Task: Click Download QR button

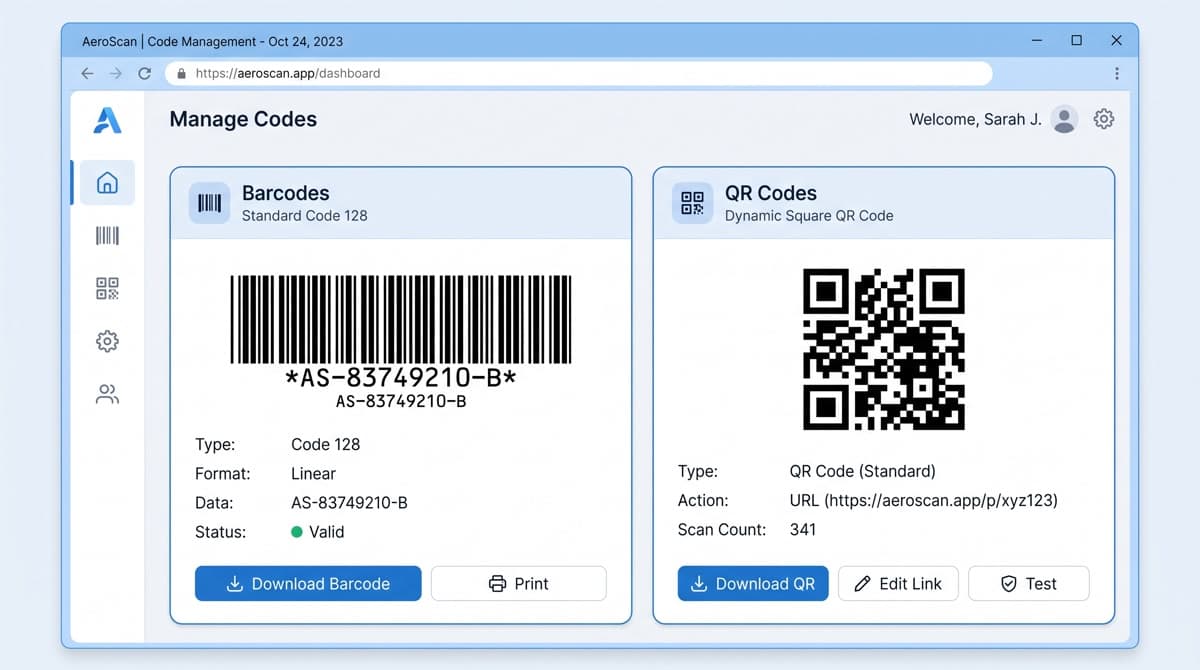Action: coord(753,584)
